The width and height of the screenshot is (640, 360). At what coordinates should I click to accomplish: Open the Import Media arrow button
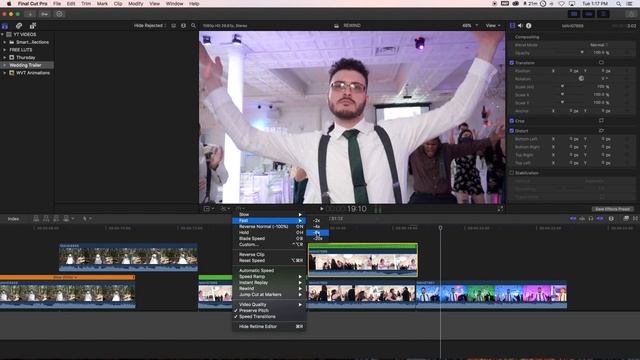tap(30, 14)
